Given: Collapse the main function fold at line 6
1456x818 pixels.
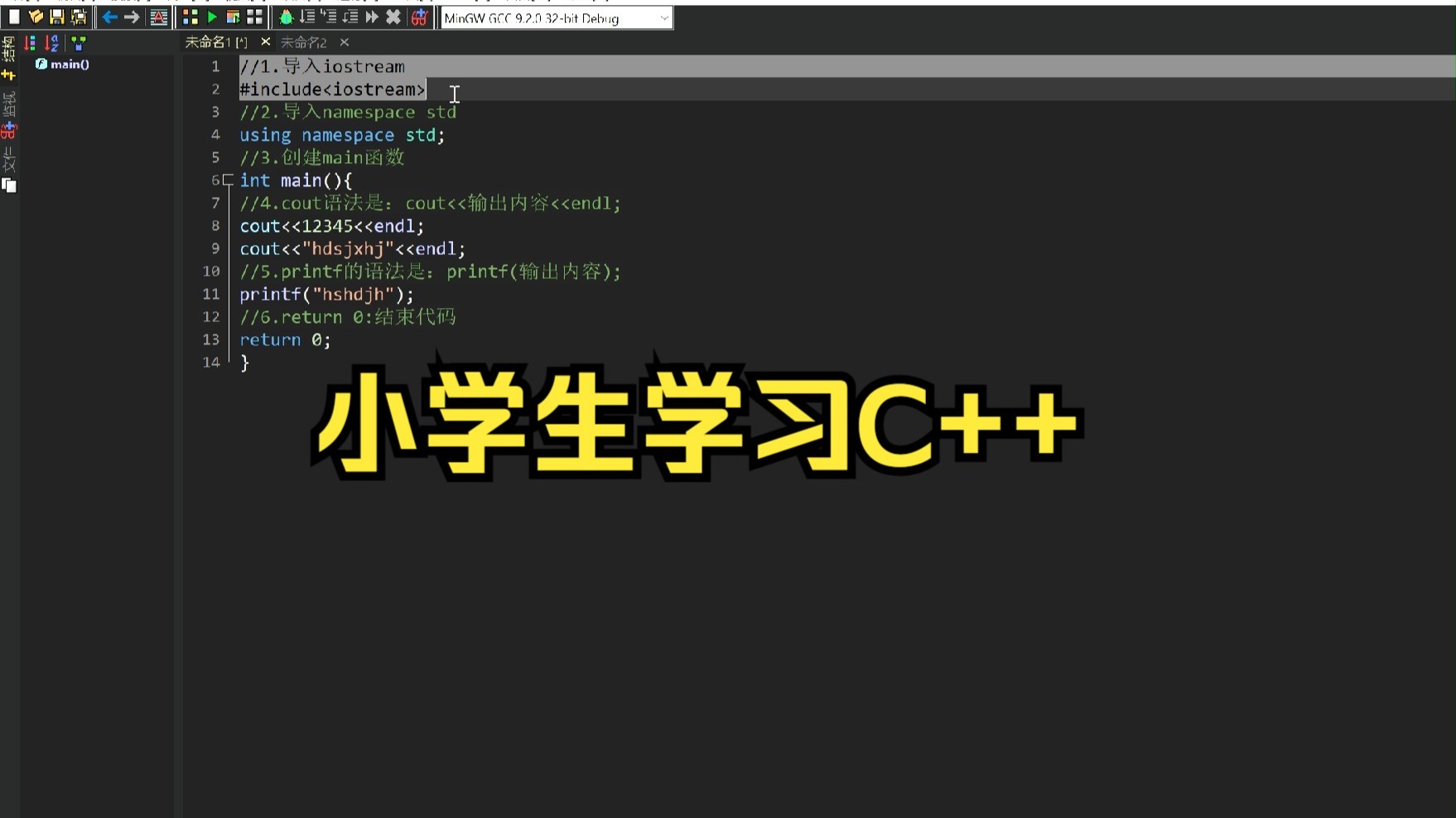Looking at the screenshot, I should [225, 179].
